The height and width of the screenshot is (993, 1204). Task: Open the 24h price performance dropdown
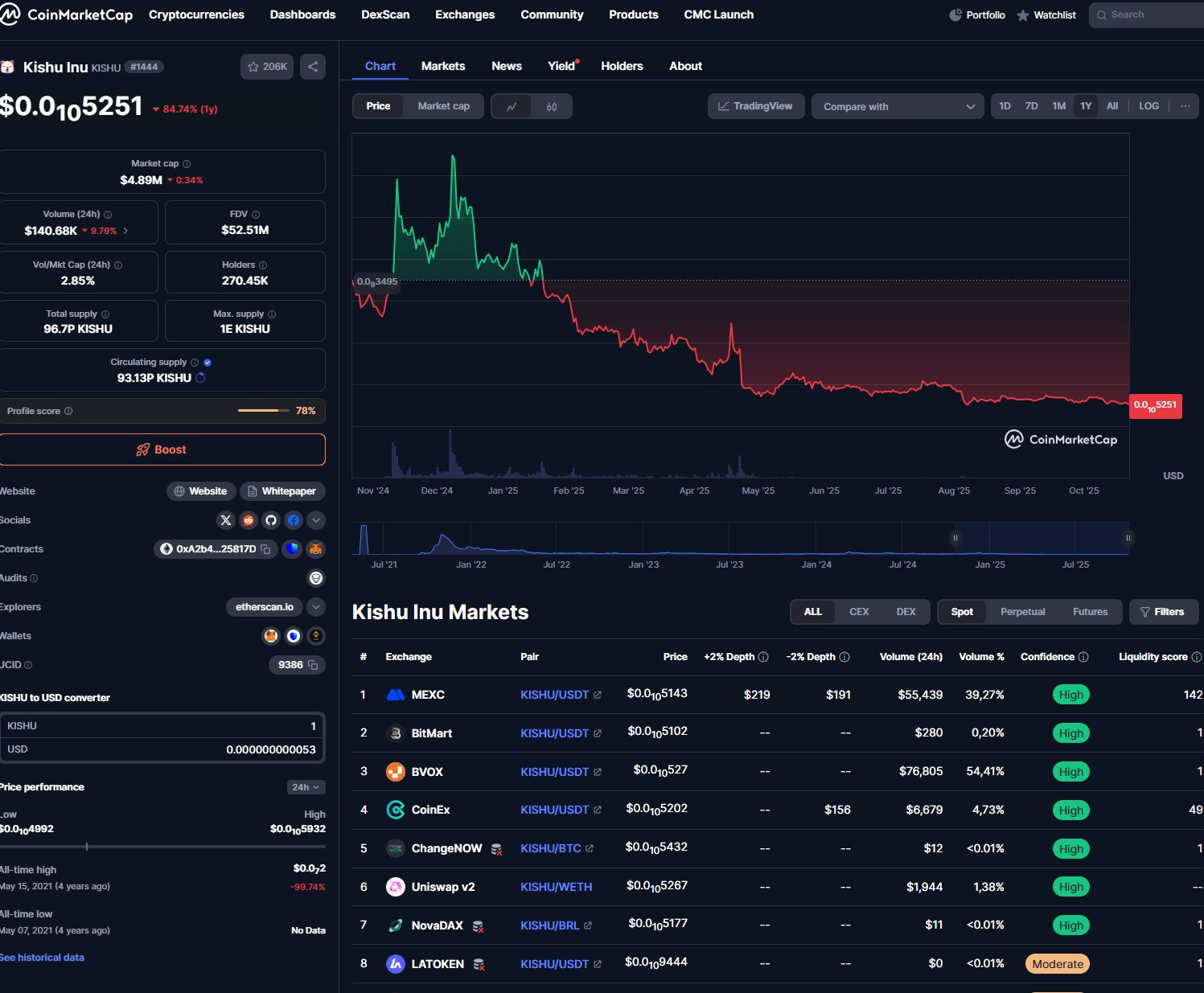[306, 787]
